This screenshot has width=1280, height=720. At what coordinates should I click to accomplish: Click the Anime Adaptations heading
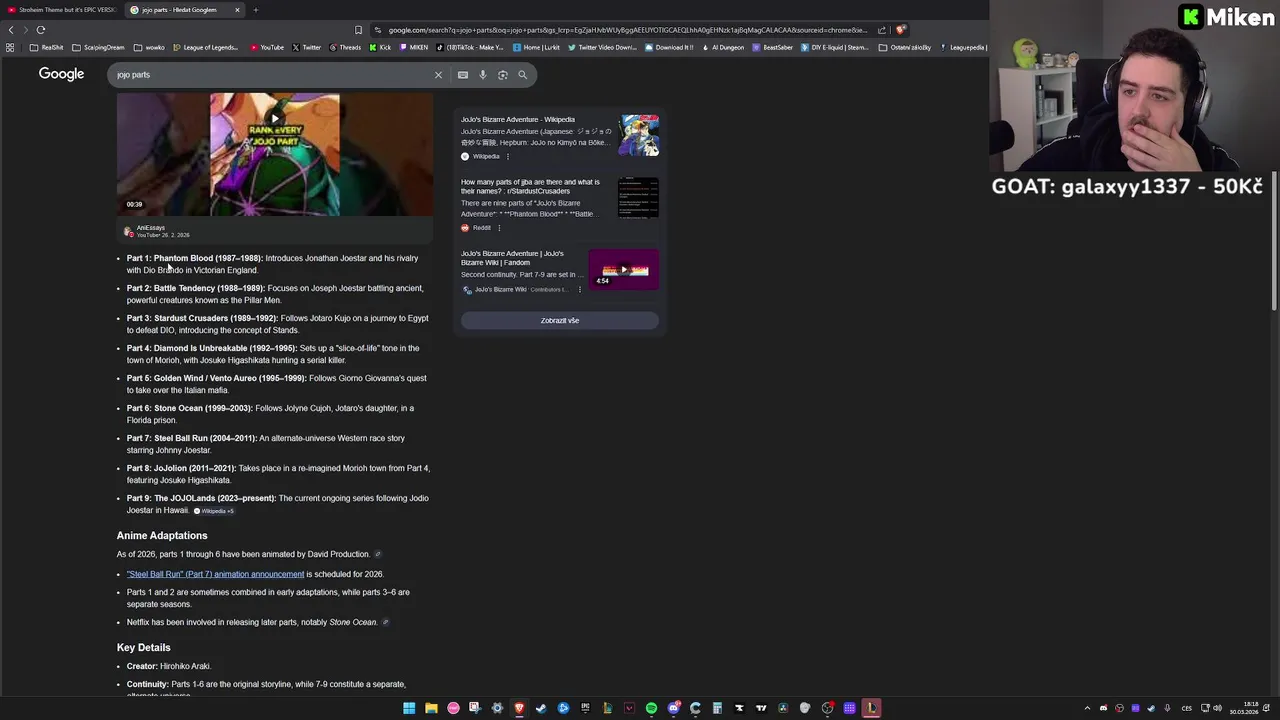[x=162, y=536]
